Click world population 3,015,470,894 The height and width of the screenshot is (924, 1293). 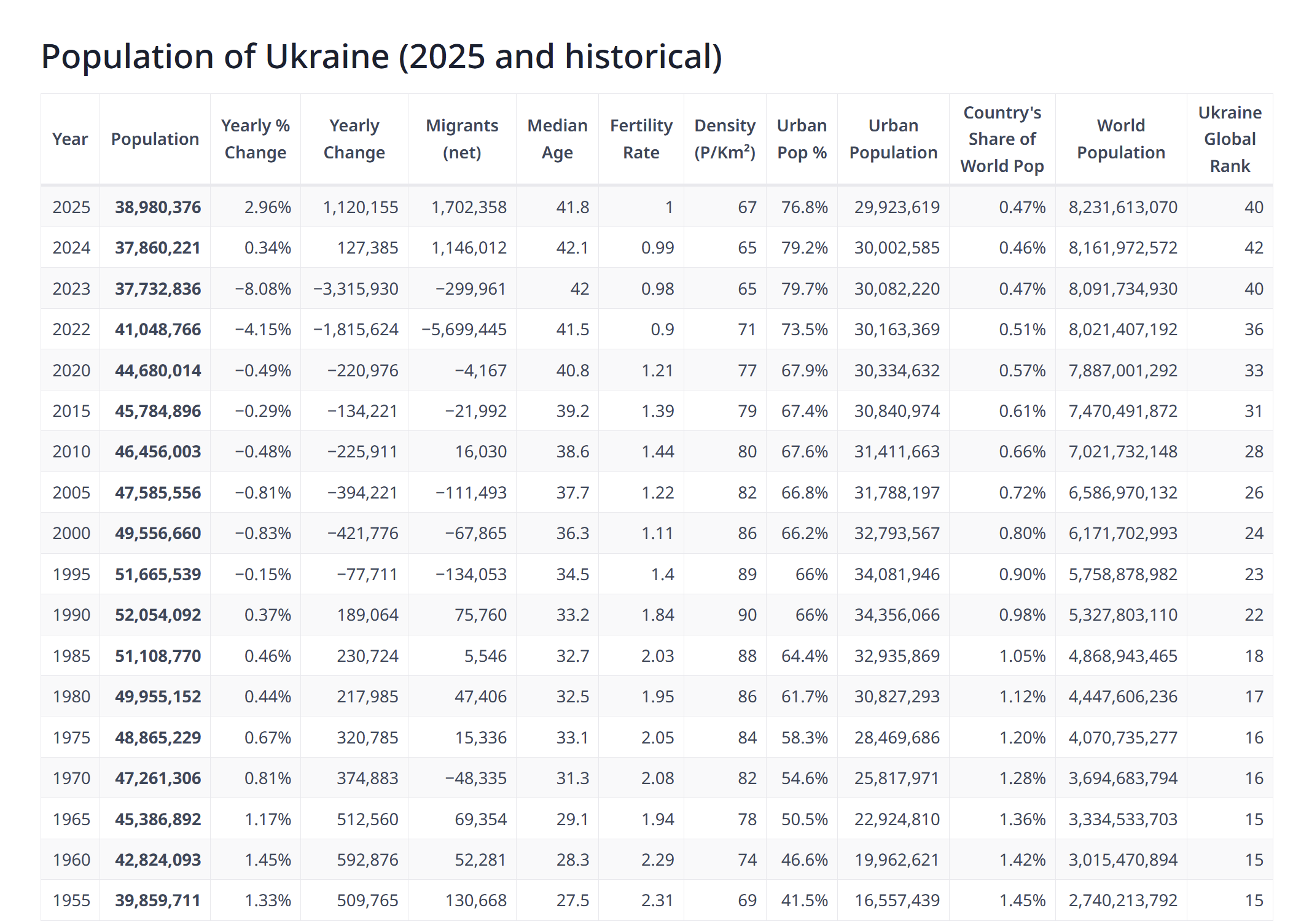(x=1123, y=860)
